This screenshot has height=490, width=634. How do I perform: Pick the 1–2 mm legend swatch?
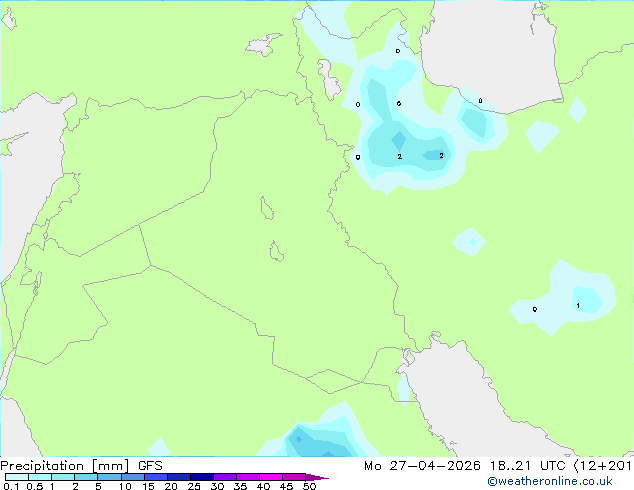tap(63, 477)
